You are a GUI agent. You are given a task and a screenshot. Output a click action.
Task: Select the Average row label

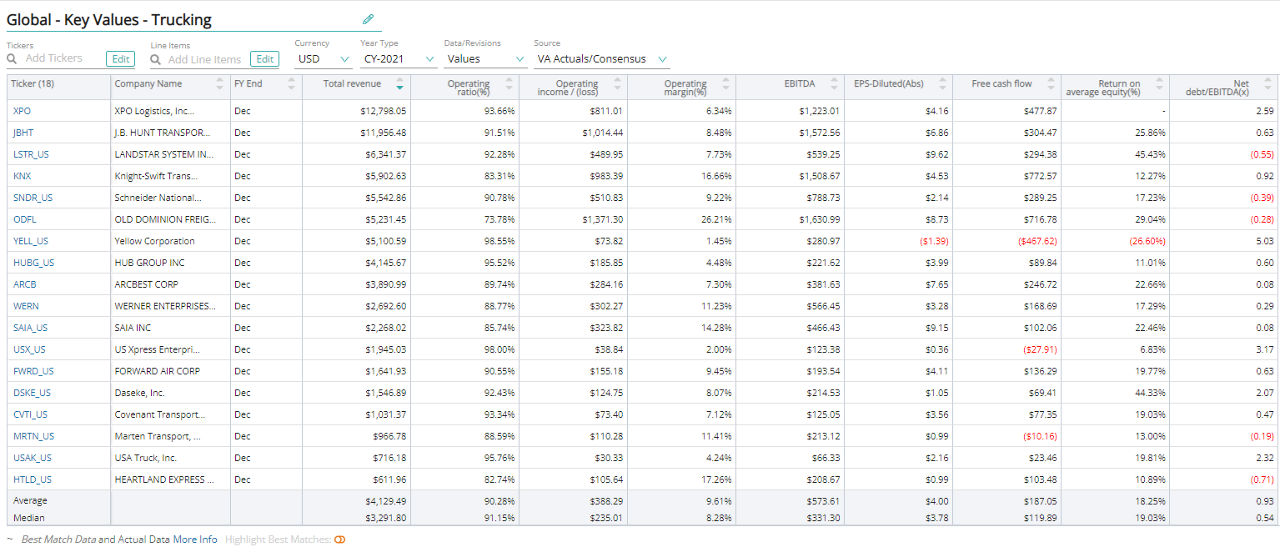pos(30,500)
